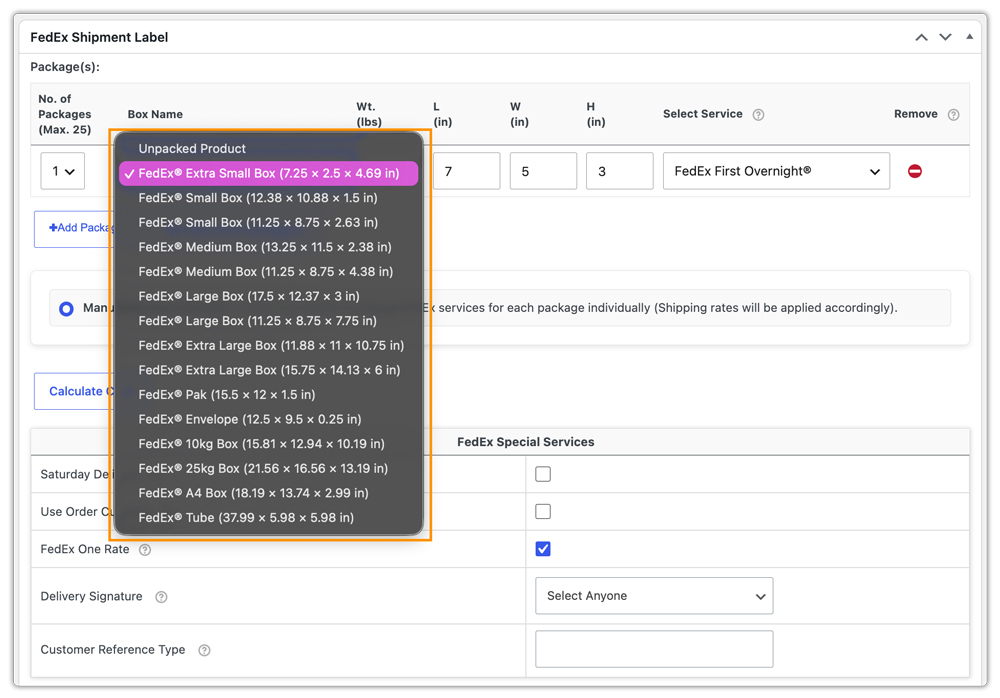Click the Width (in) input field
Viewport: 1000px width, 698px height.
[x=543, y=171]
